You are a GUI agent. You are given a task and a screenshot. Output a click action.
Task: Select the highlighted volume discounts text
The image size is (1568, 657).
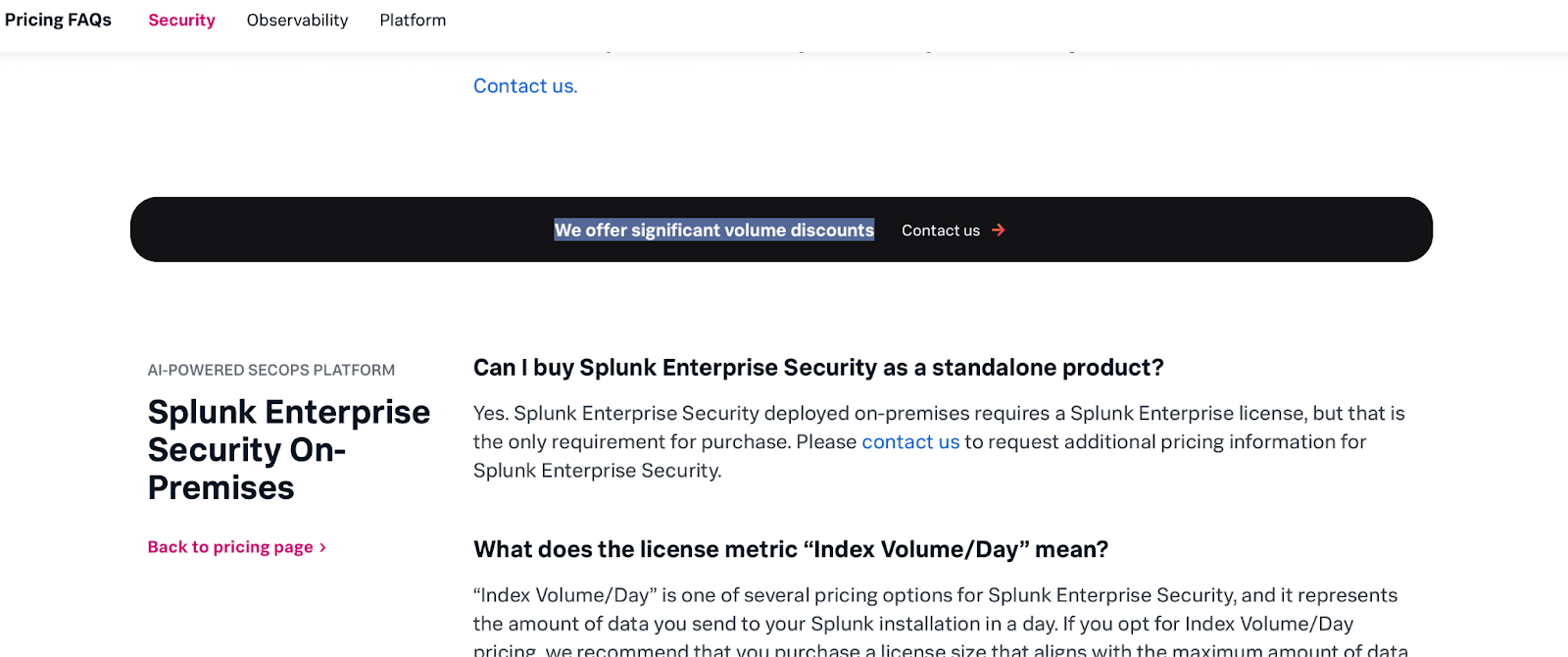point(712,229)
